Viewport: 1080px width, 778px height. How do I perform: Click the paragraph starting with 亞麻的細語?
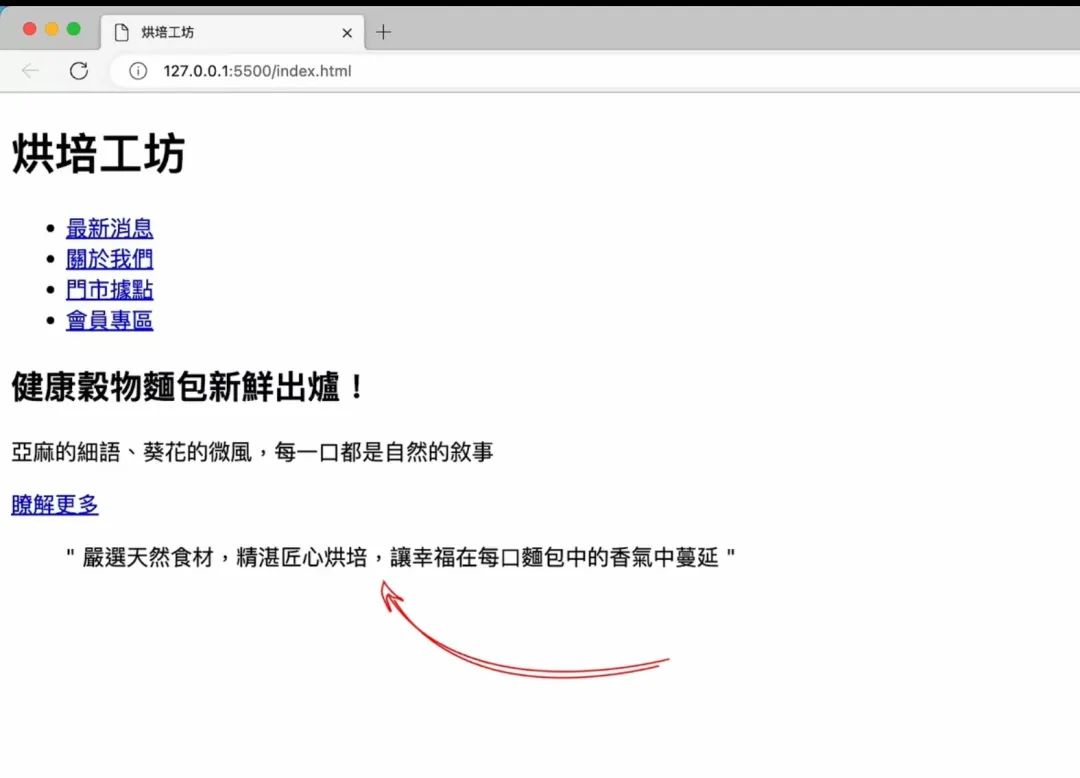coord(252,453)
